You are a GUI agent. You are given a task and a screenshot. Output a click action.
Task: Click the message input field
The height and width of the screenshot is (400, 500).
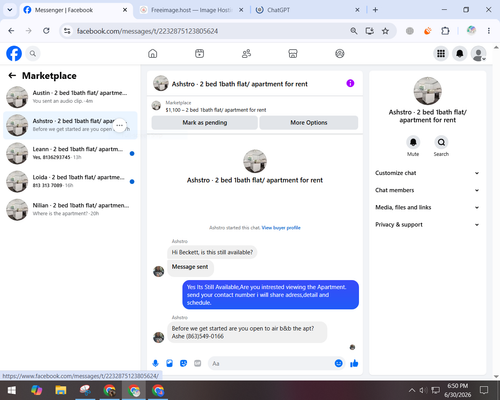click(x=271, y=363)
